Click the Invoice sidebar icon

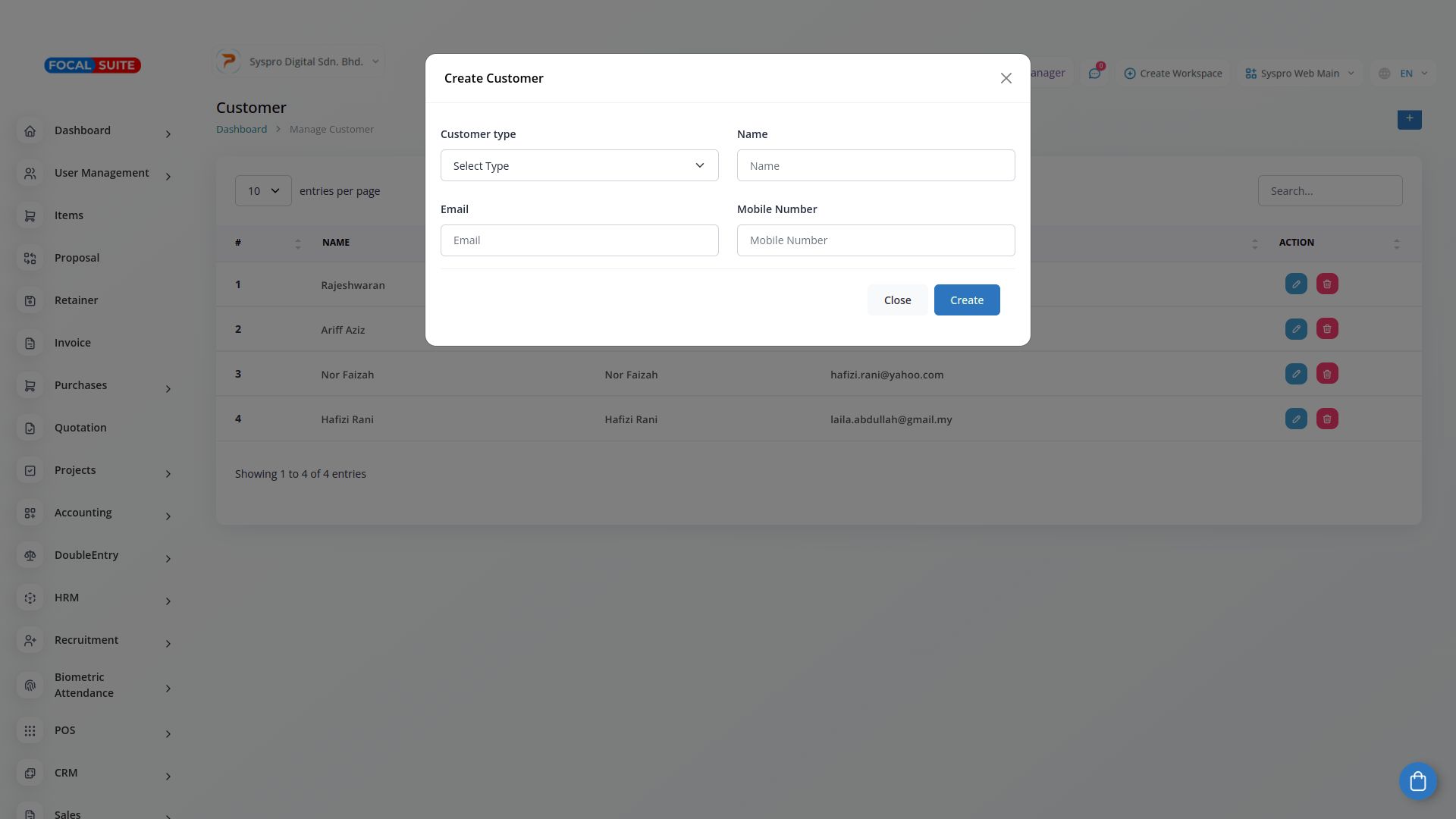30,344
